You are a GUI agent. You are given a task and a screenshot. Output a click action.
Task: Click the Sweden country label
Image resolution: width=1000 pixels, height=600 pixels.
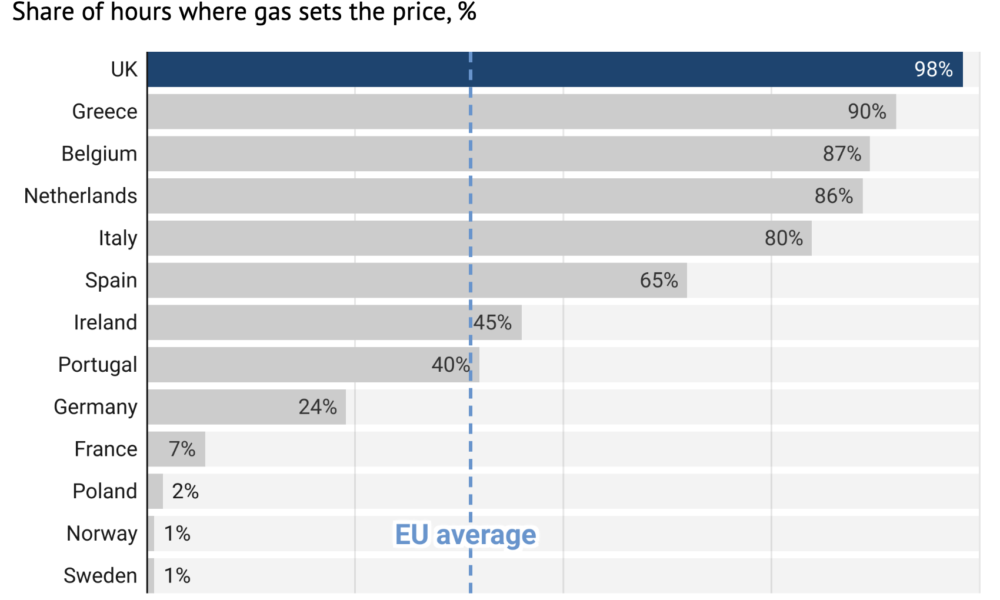[100, 576]
